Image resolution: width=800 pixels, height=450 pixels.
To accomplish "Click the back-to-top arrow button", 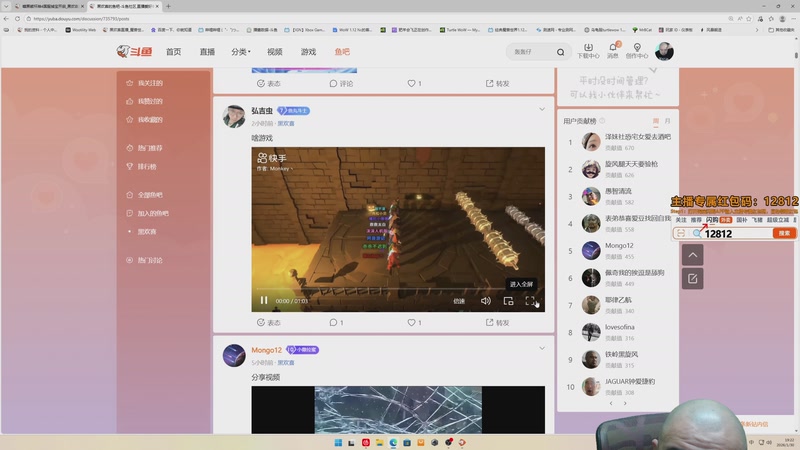I will [x=692, y=255].
